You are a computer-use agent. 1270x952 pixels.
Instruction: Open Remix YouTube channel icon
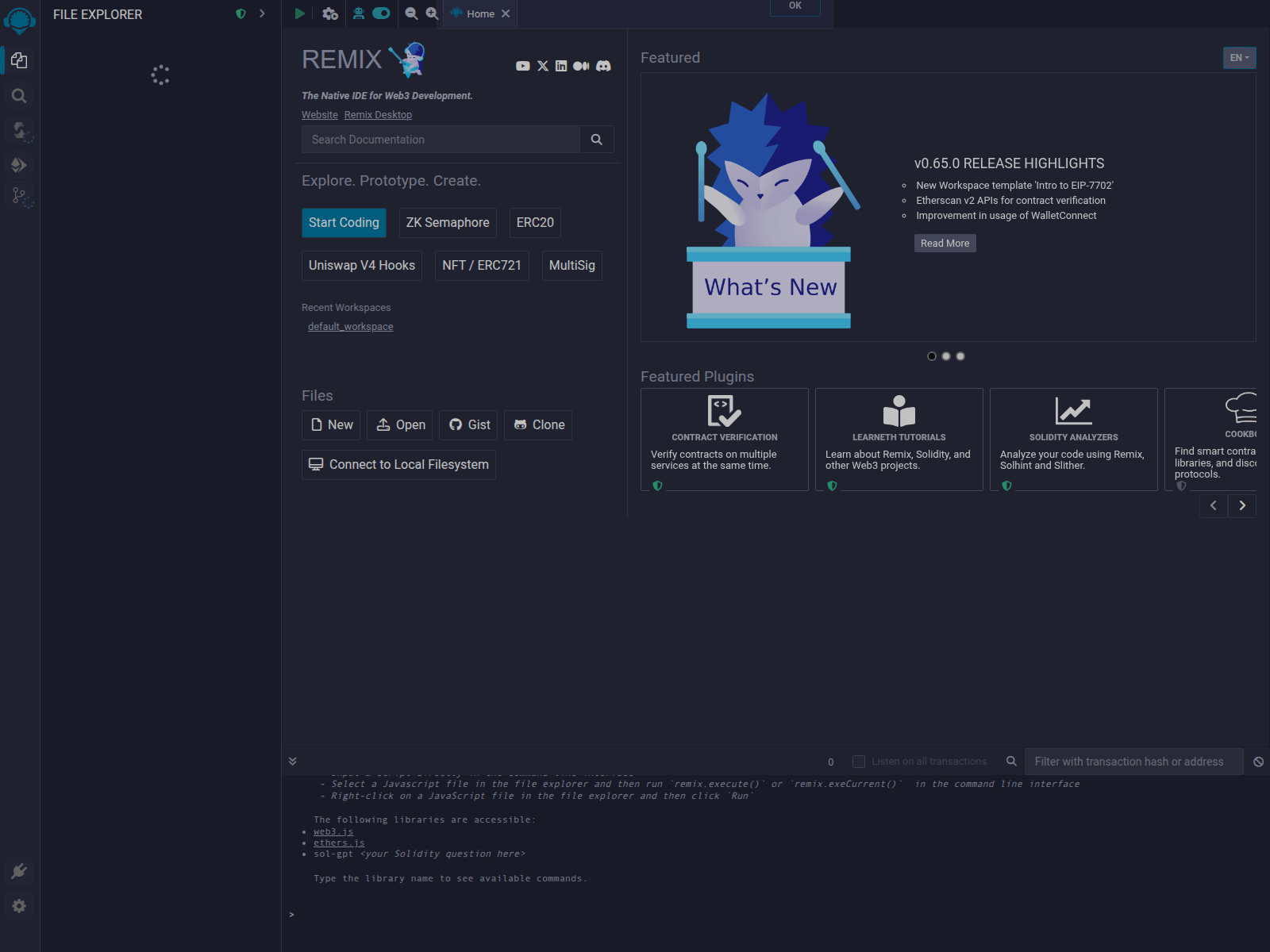(x=522, y=66)
